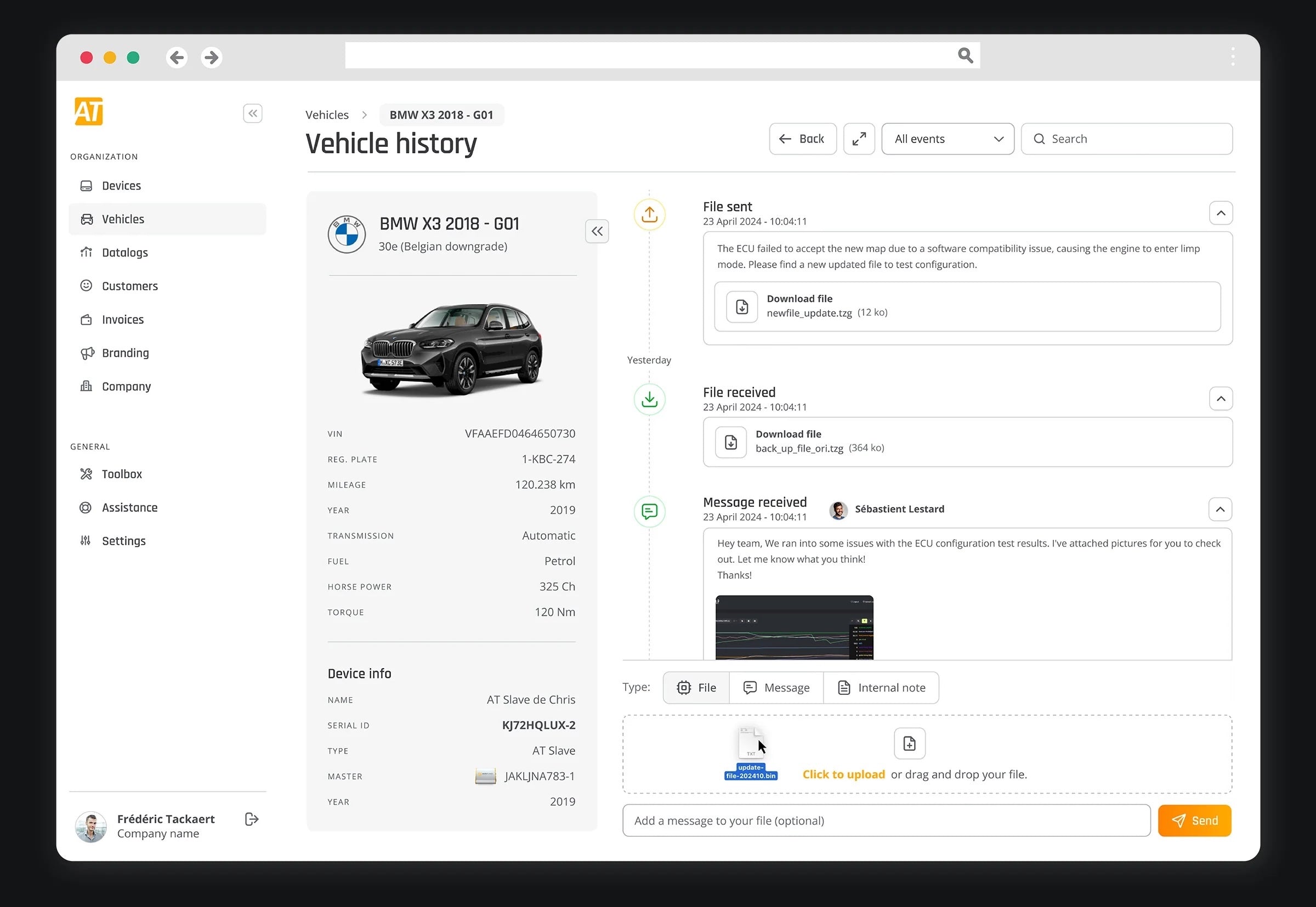Image resolution: width=1316 pixels, height=907 pixels.
Task: Click the BMW brand logo
Action: click(347, 234)
